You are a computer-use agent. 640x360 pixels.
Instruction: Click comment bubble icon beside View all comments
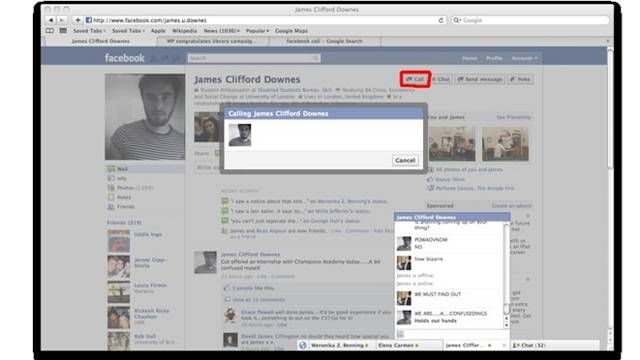coord(227,300)
